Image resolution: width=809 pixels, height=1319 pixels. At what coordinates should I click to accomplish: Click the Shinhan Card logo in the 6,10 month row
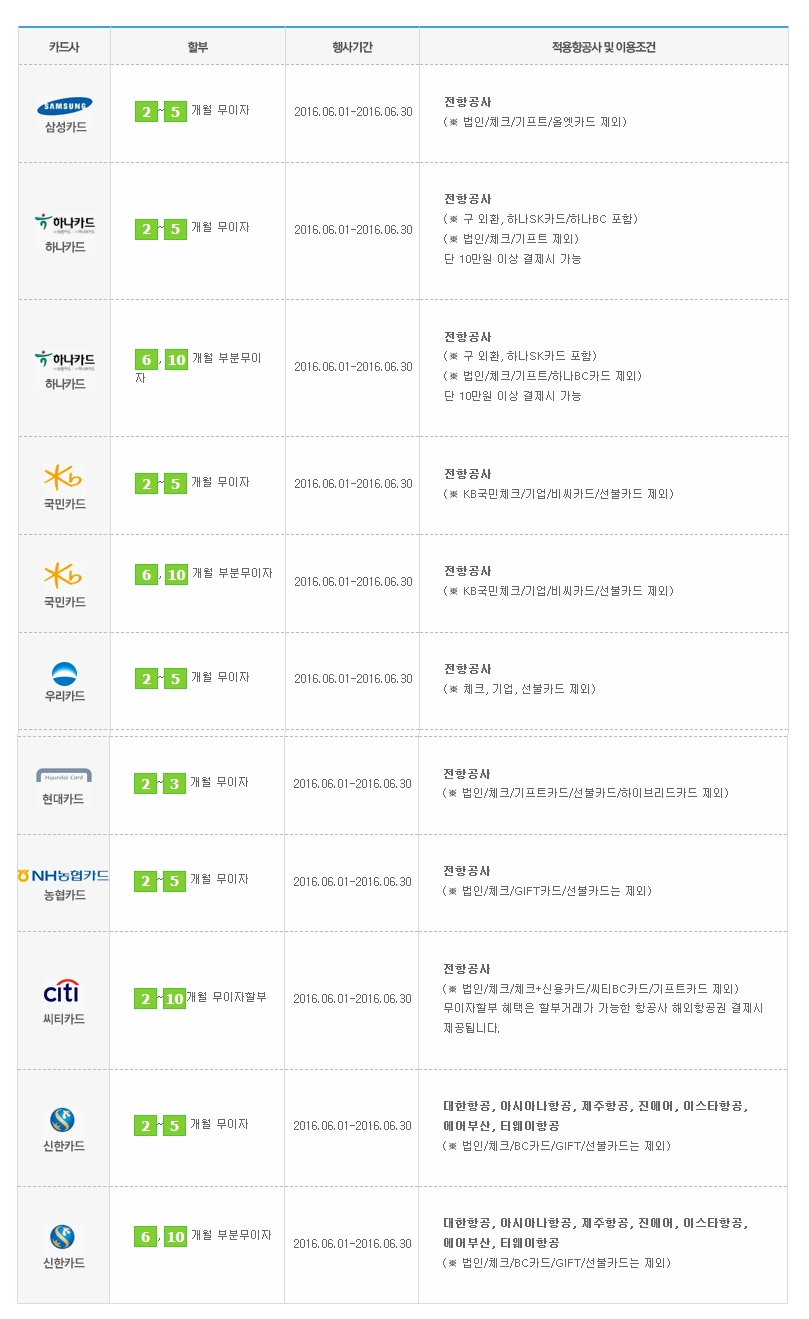[x=64, y=1237]
